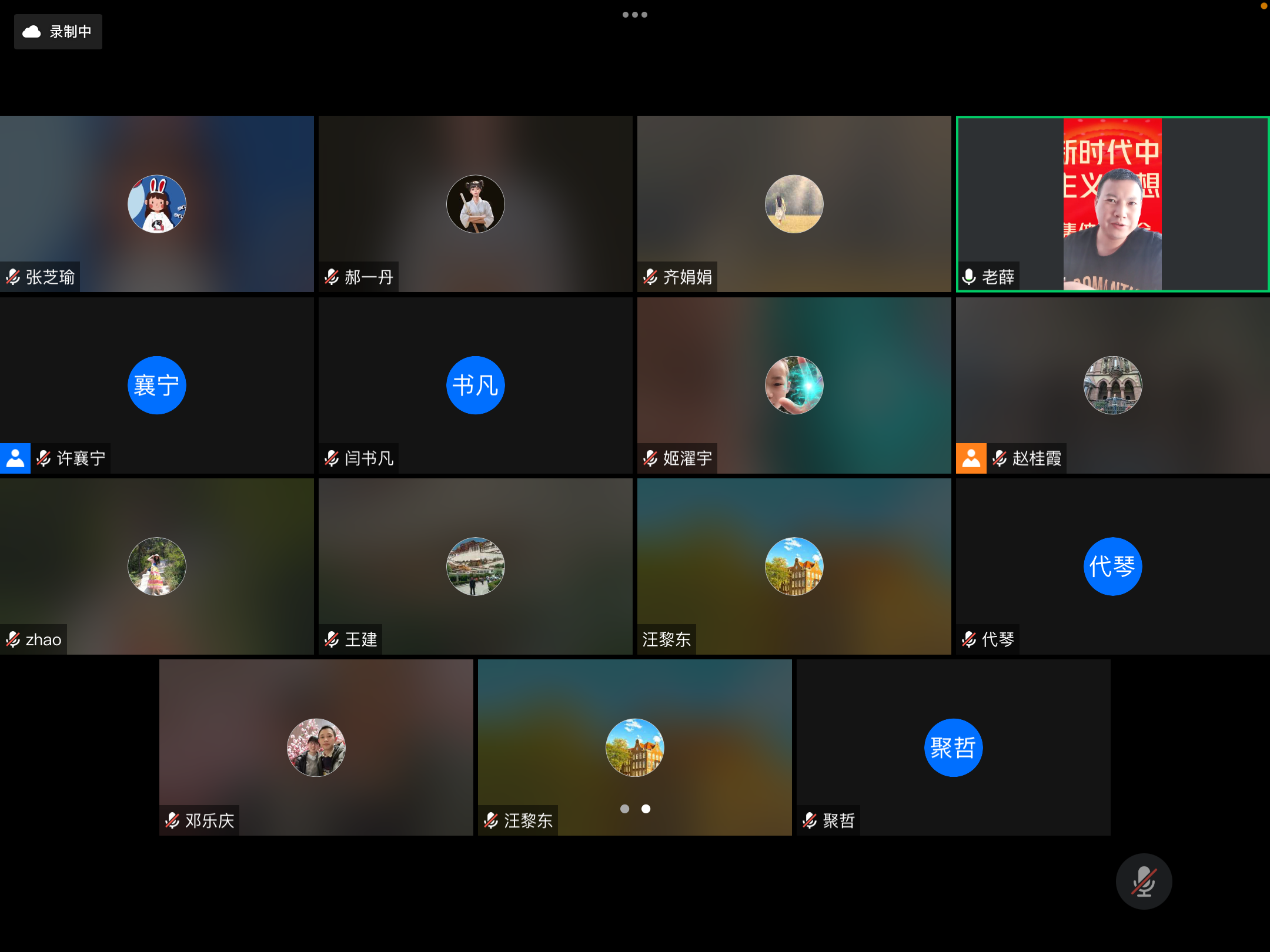Select the second page indicator dot
Screen dimensions: 1270x952
pyautogui.click(x=646, y=809)
